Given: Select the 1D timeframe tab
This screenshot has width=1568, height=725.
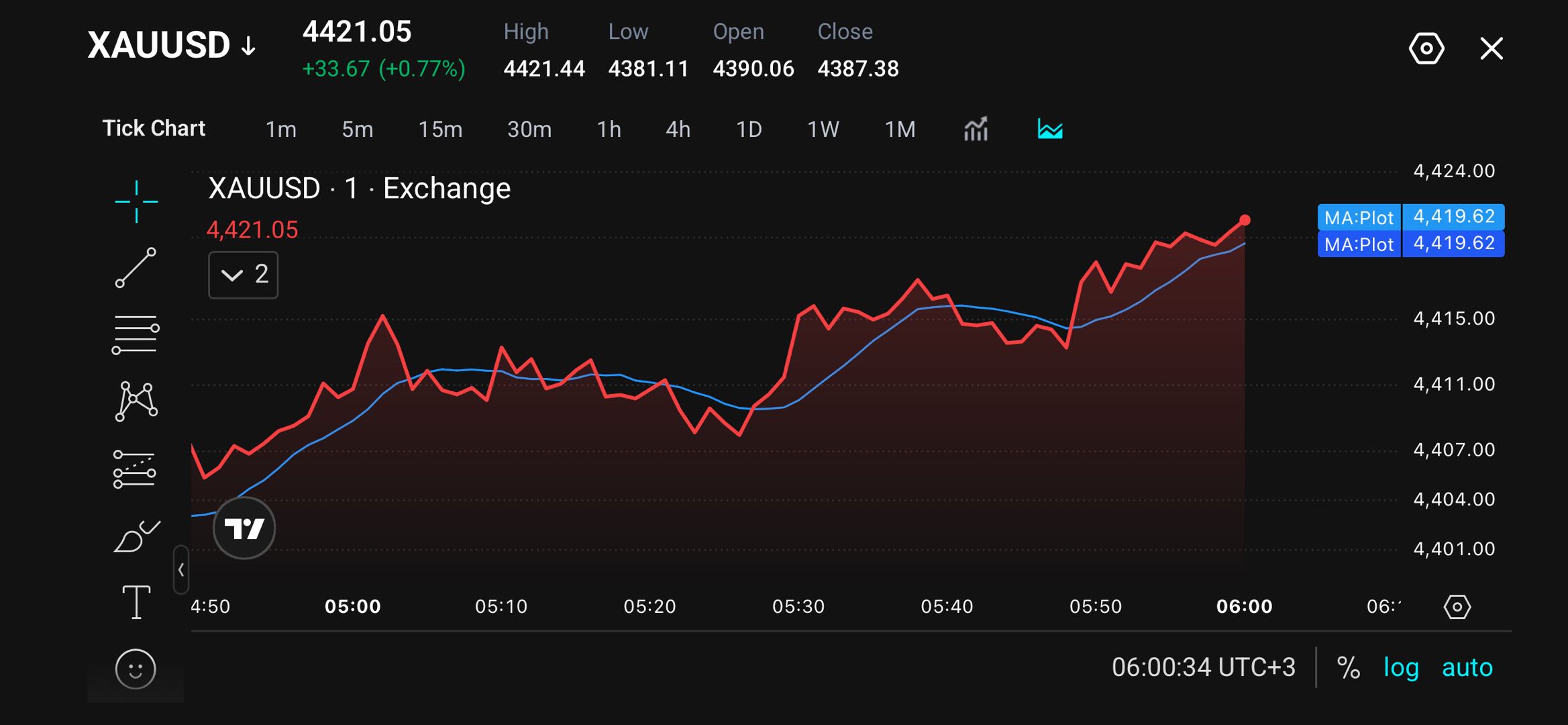Looking at the screenshot, I should pos(749,129).
